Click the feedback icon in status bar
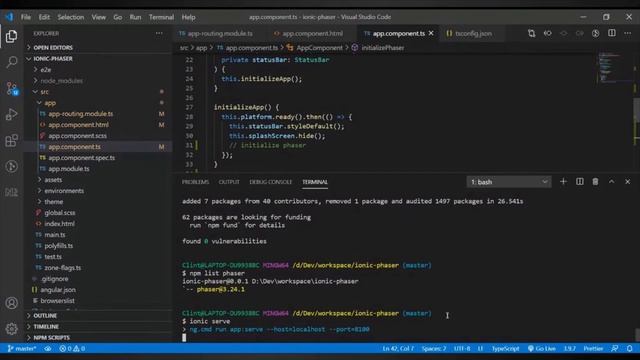This screenshot has width=640, height=360. [614, 349]
